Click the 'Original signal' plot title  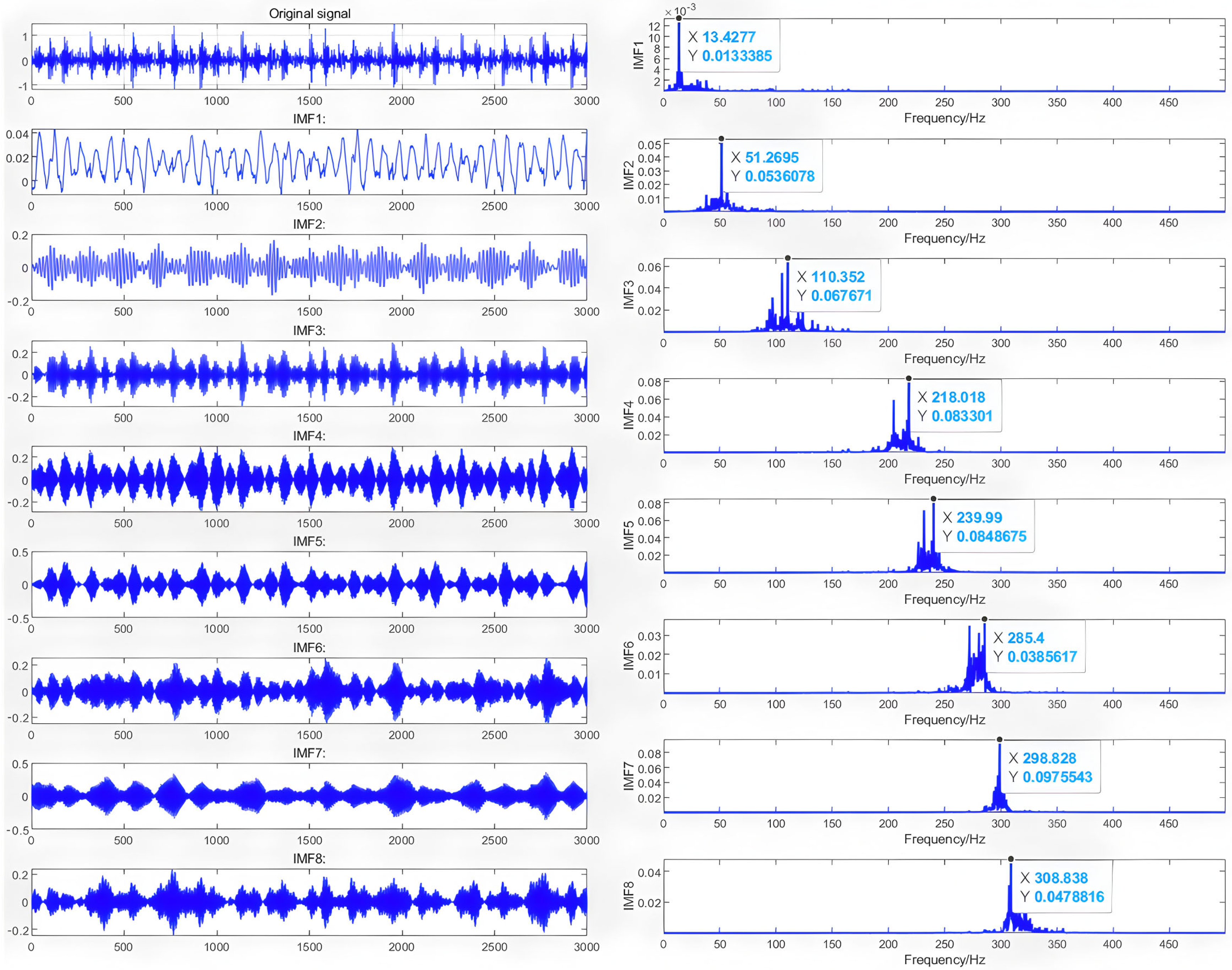point(310,13)
